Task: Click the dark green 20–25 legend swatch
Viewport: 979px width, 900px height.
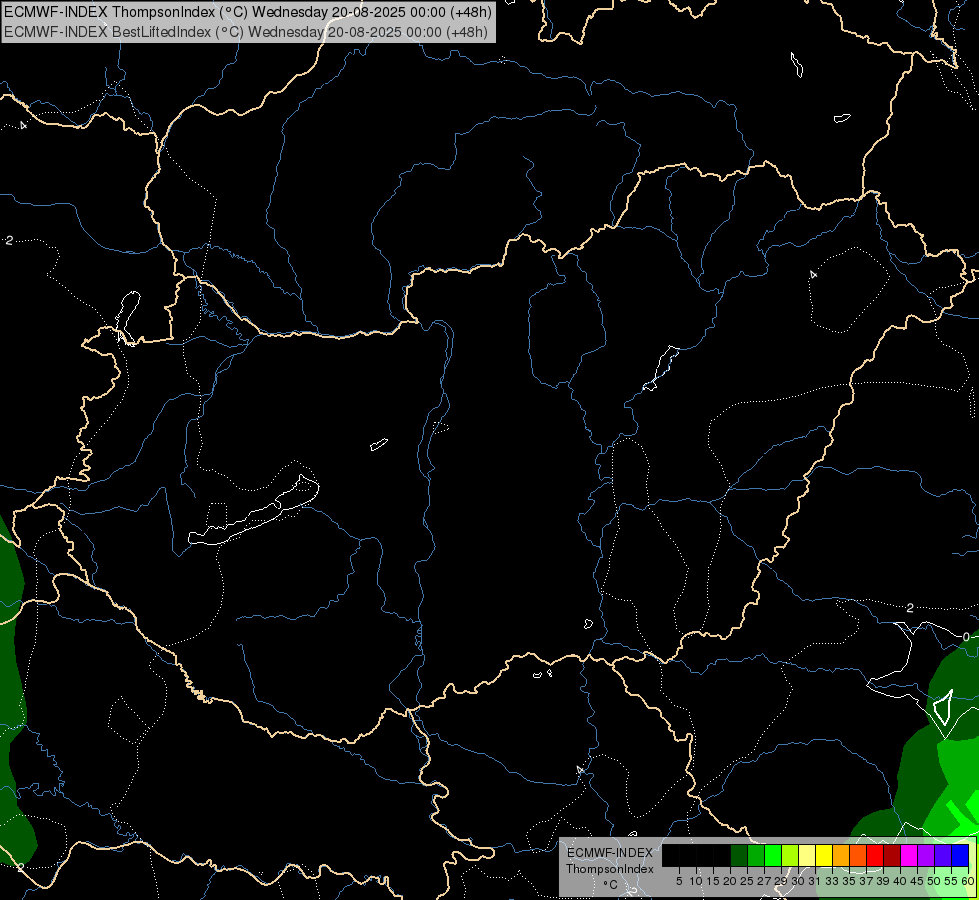Action: pos(739,856)
